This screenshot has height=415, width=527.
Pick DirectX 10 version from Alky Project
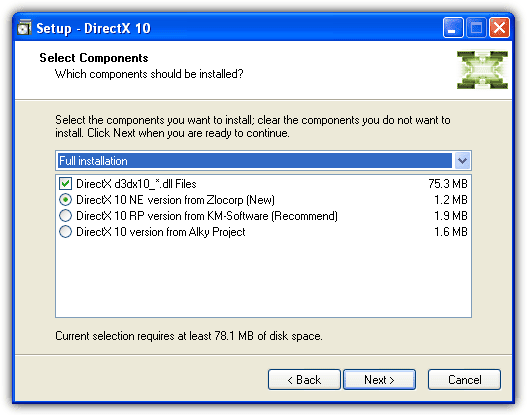point(65,232)
